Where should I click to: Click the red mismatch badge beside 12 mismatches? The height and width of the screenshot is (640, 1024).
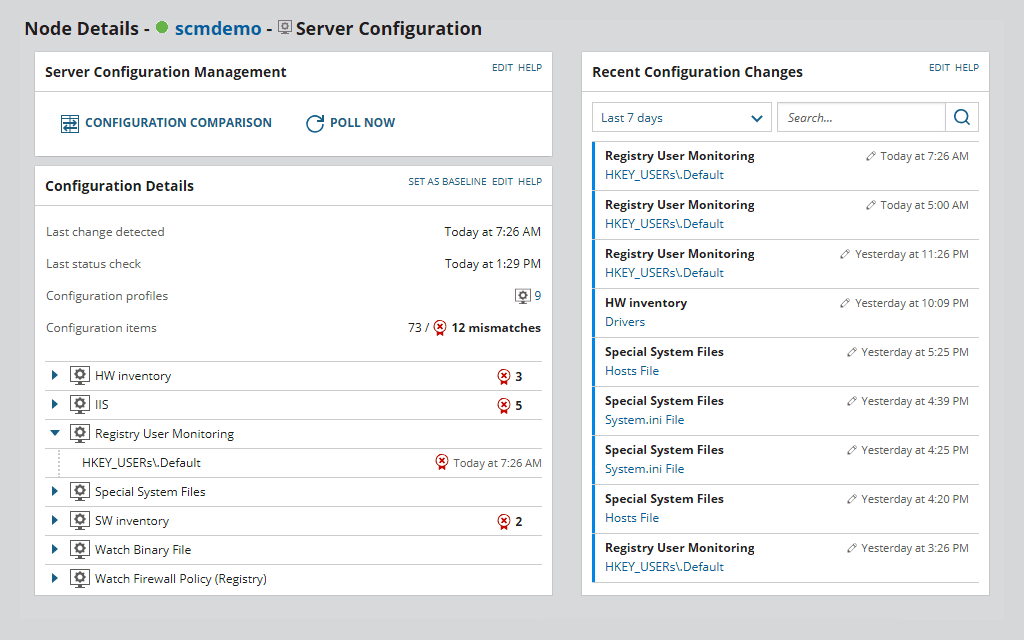(x=439, y=327)
